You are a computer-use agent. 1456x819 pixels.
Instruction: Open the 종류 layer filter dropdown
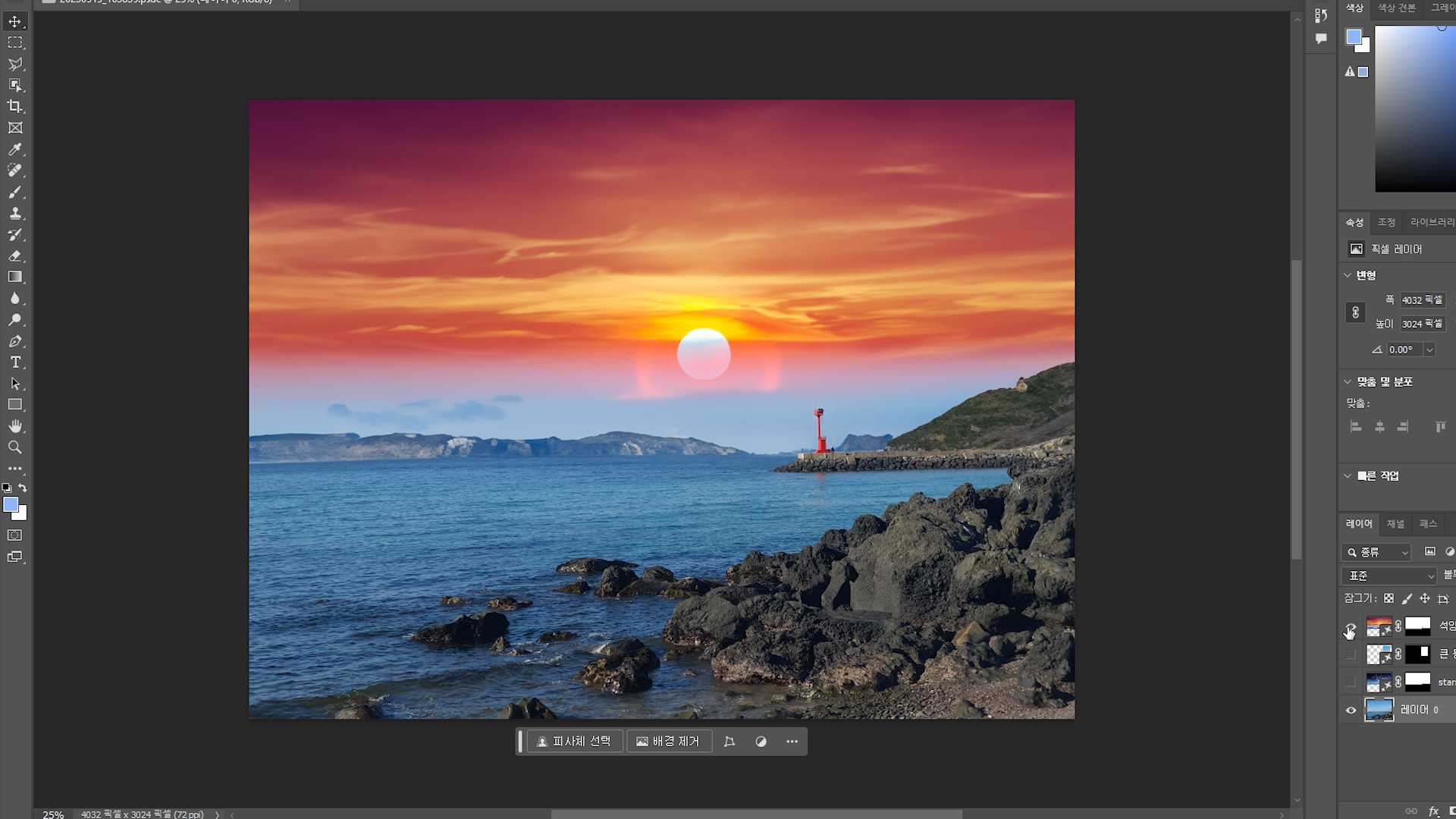[1376, 553]
